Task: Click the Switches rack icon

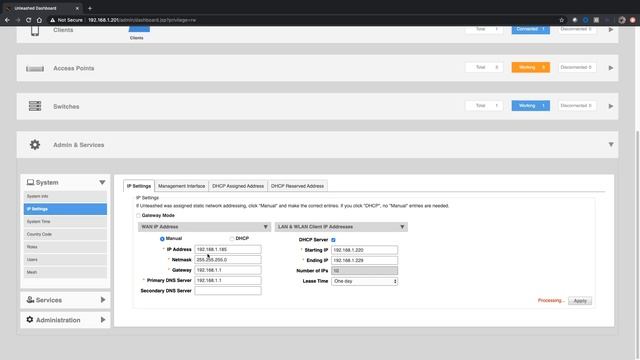Action: 35,106
